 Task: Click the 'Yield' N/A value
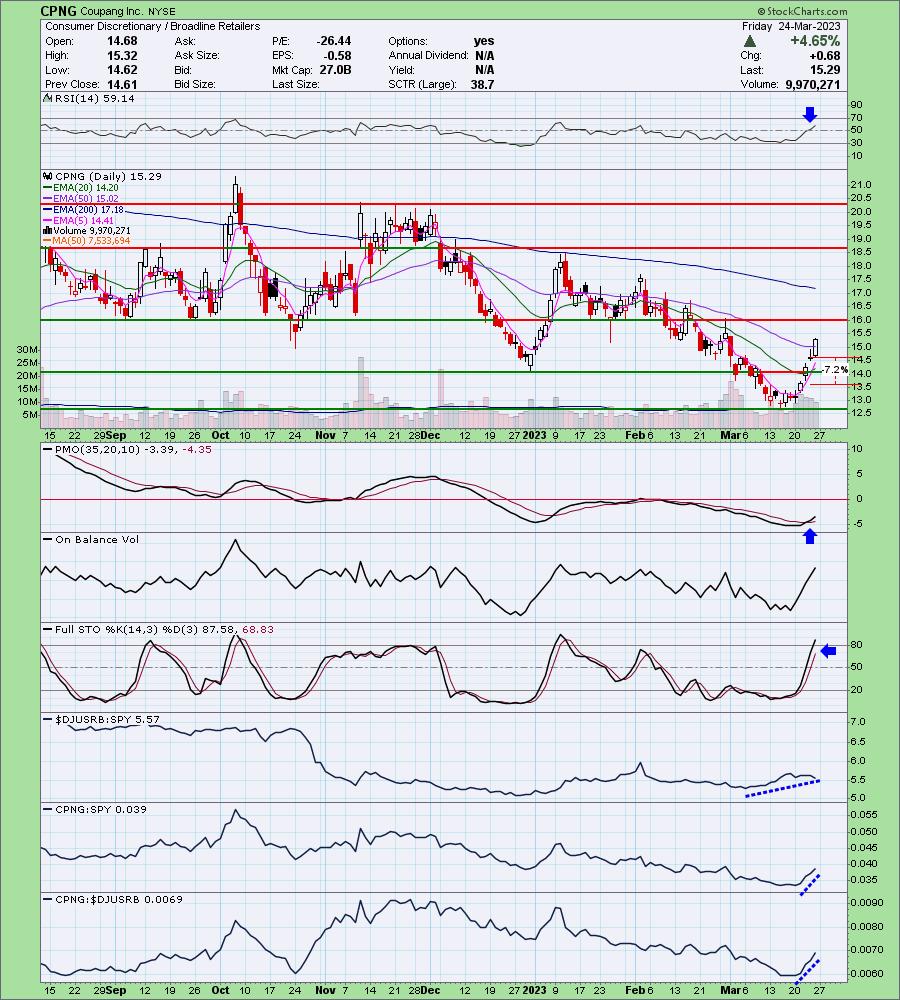(485, 70)
